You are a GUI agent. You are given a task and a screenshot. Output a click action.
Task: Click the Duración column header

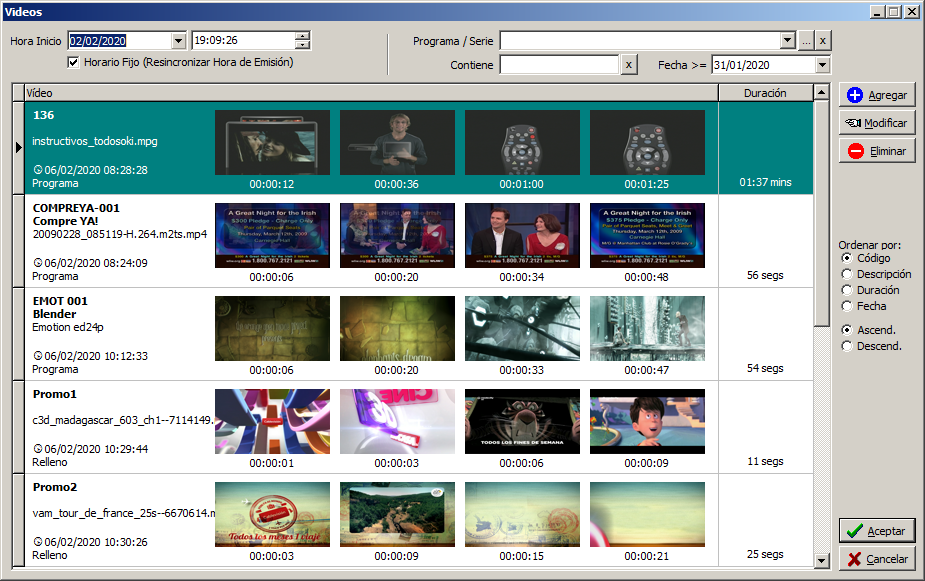pos(765,93)
